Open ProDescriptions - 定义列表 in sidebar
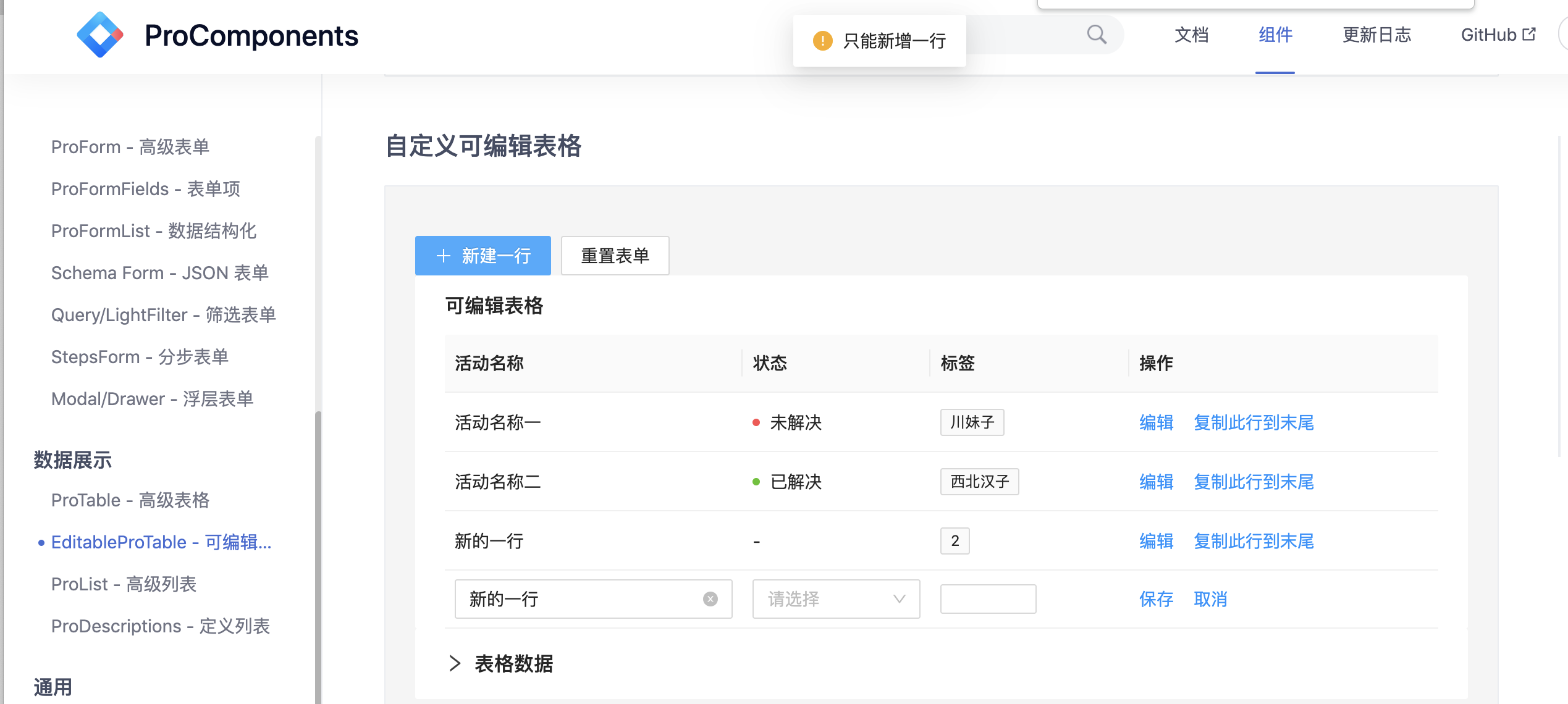This screenshot has width=1568, height=704. [161, 626]
